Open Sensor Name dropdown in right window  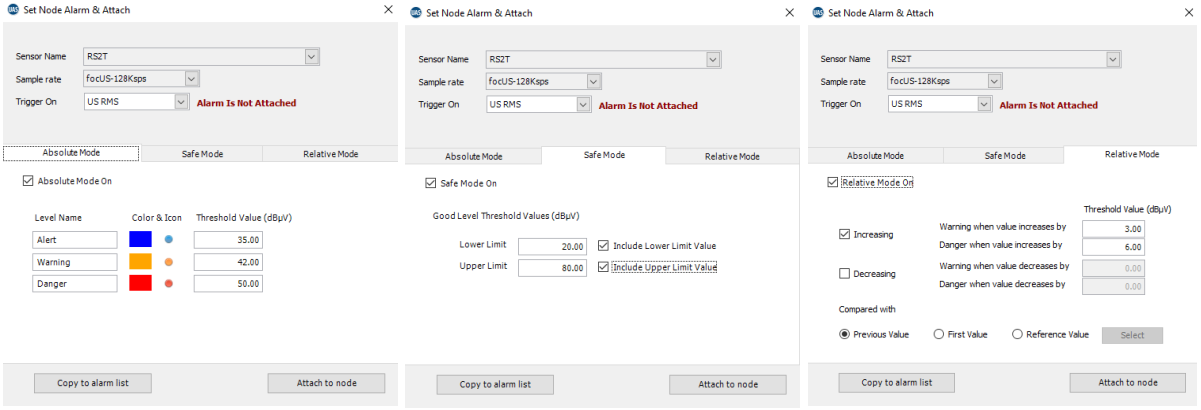pyautogui.click(x=1113, y=59)
